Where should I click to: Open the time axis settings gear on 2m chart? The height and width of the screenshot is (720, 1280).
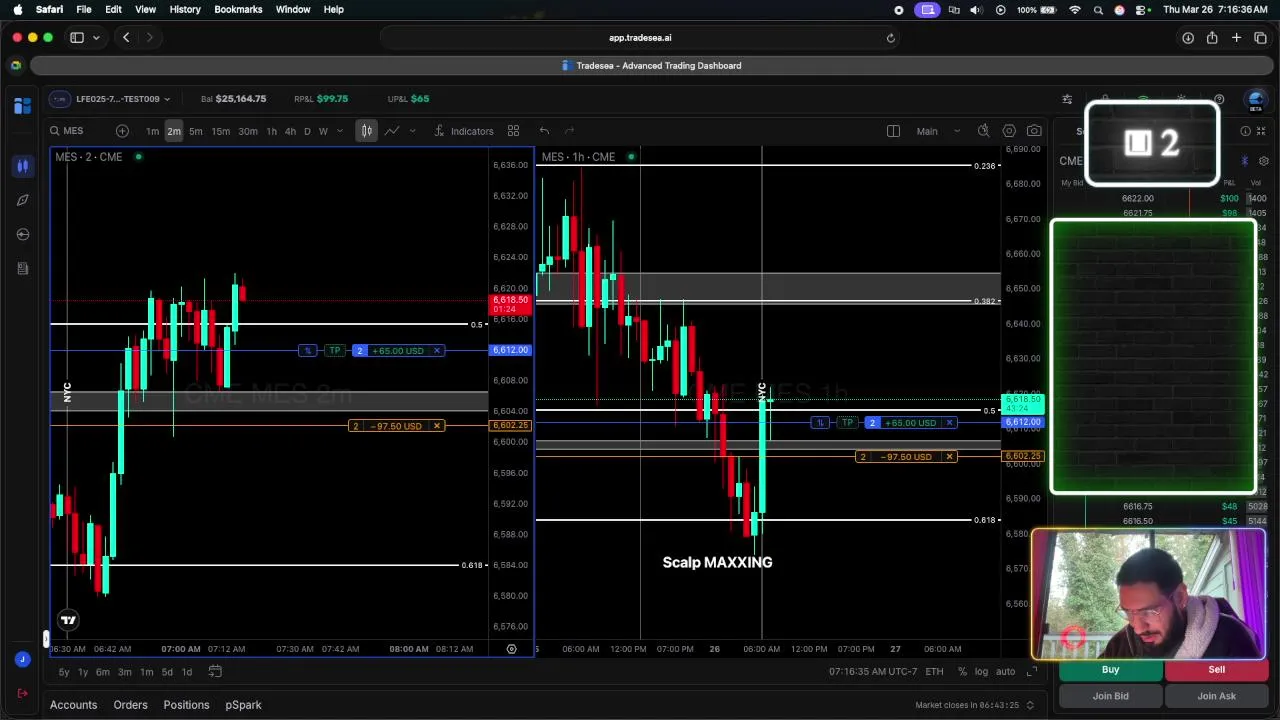(x=511, y=649)
